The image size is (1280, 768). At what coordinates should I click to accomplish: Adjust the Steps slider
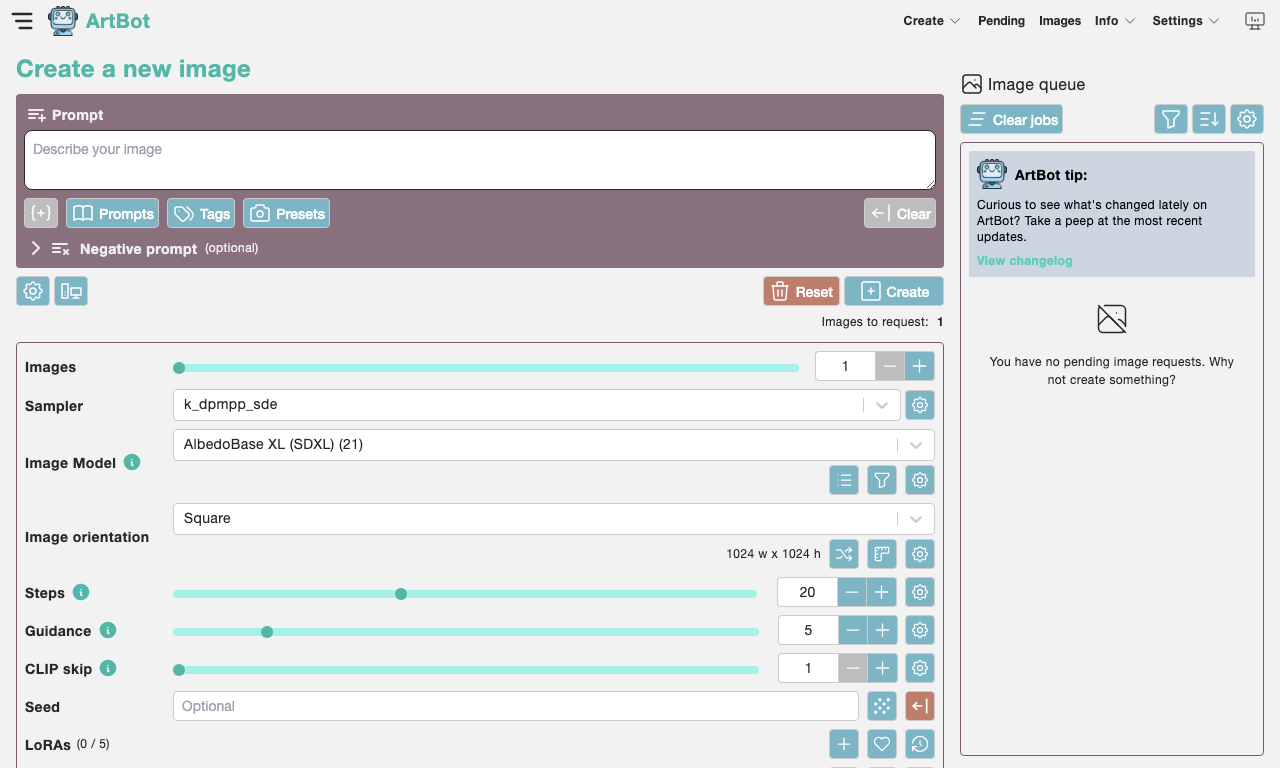465,594
